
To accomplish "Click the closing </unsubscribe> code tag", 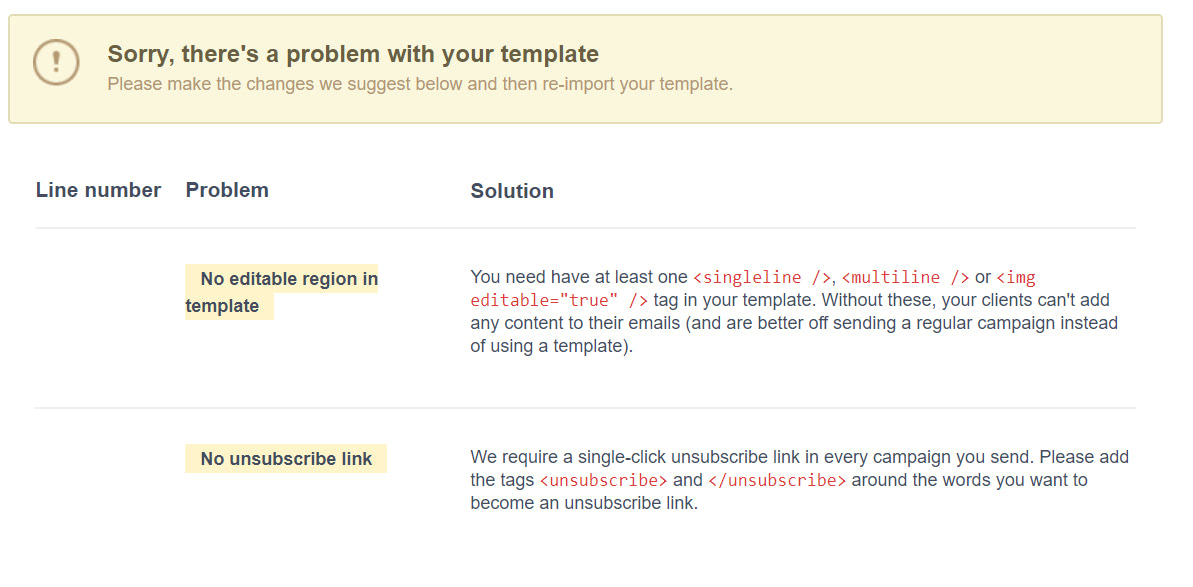I will [777, 481].
